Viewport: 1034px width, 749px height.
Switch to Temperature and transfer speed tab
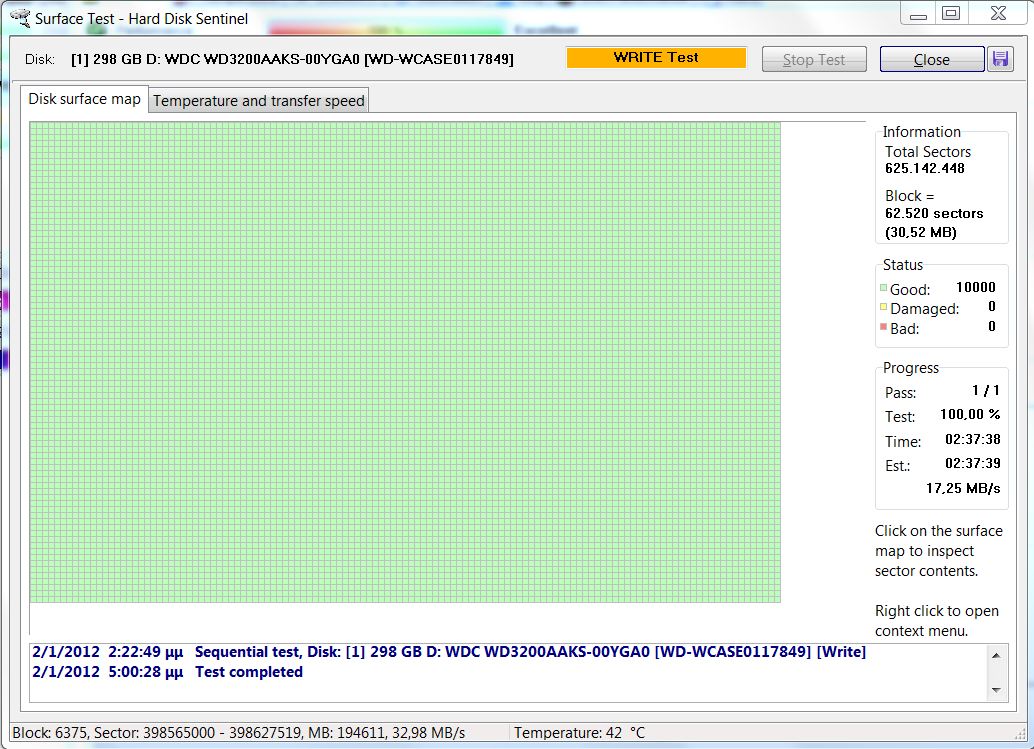click(258, 100)
